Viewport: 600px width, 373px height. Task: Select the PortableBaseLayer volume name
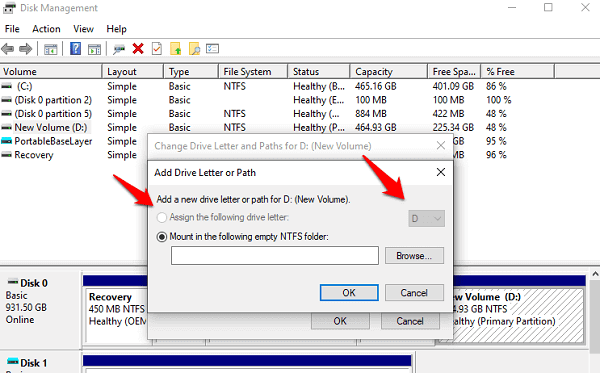tap(53, 141)
